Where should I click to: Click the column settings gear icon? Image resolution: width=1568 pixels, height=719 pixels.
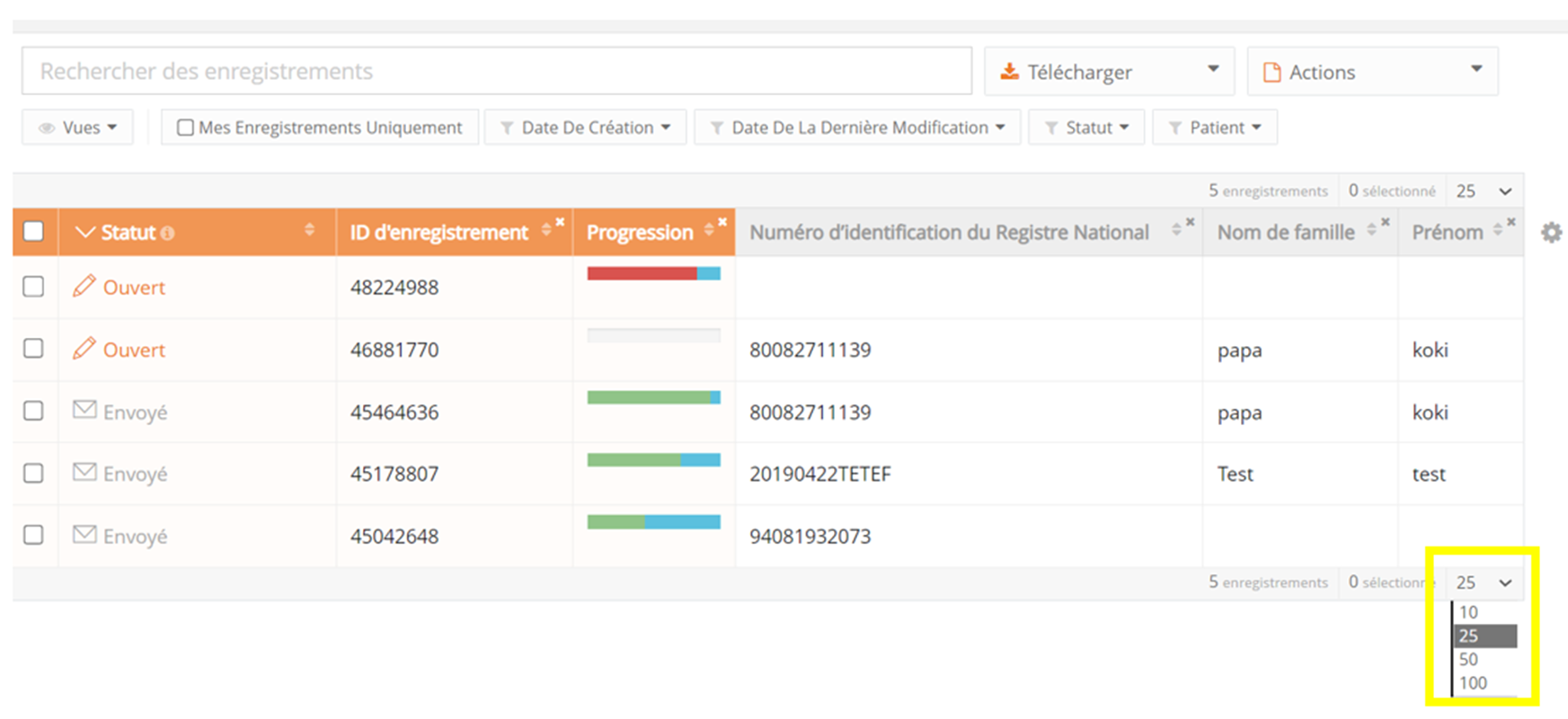pos(1551,233)
